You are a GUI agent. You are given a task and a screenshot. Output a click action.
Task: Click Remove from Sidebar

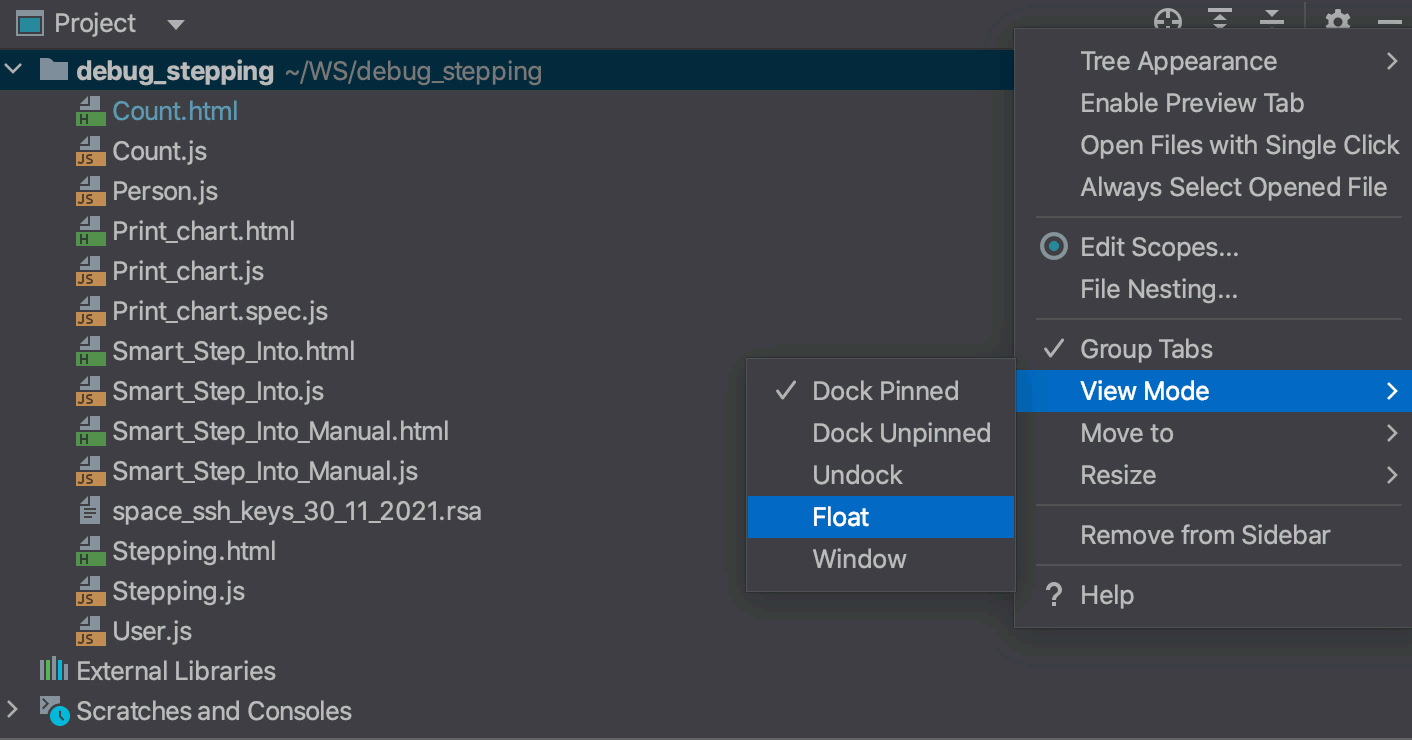pyautogui.click(x=1205, y=535)
